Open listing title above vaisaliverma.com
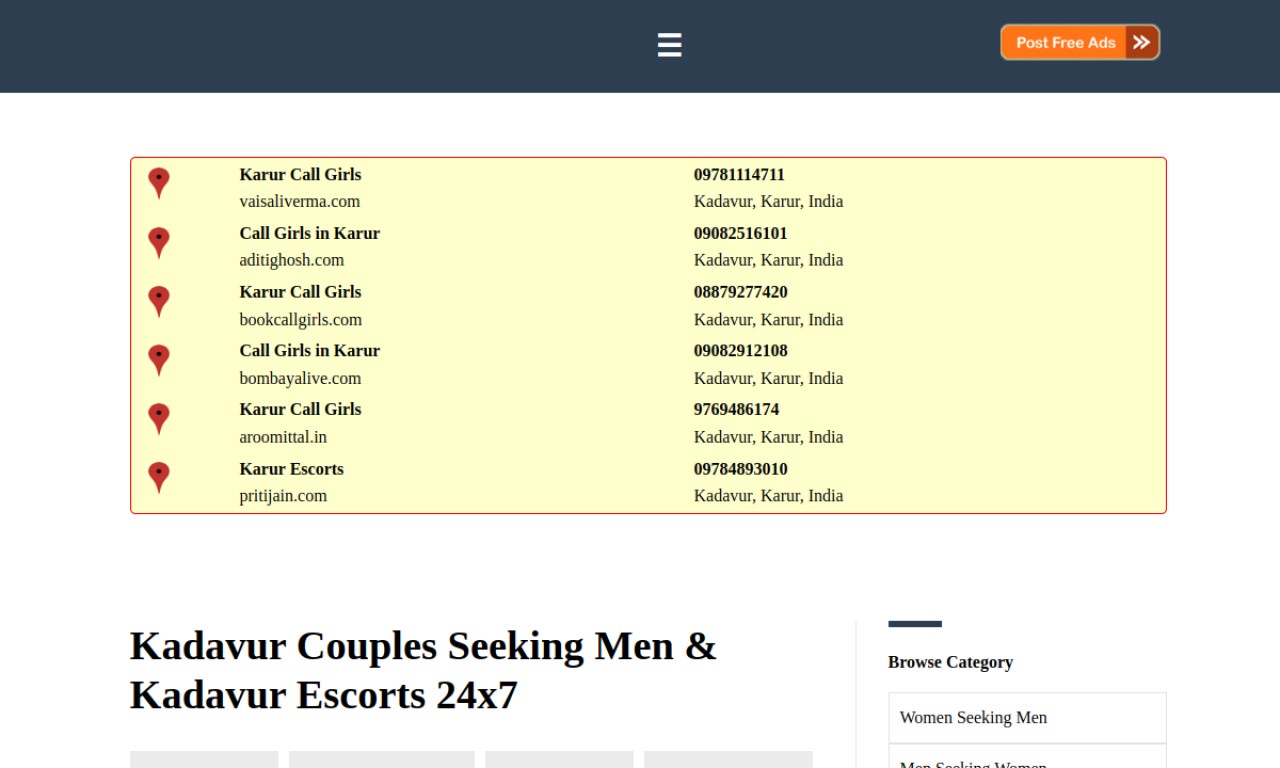This screenshot has width=1280, height=768. [x=300, y=174]
